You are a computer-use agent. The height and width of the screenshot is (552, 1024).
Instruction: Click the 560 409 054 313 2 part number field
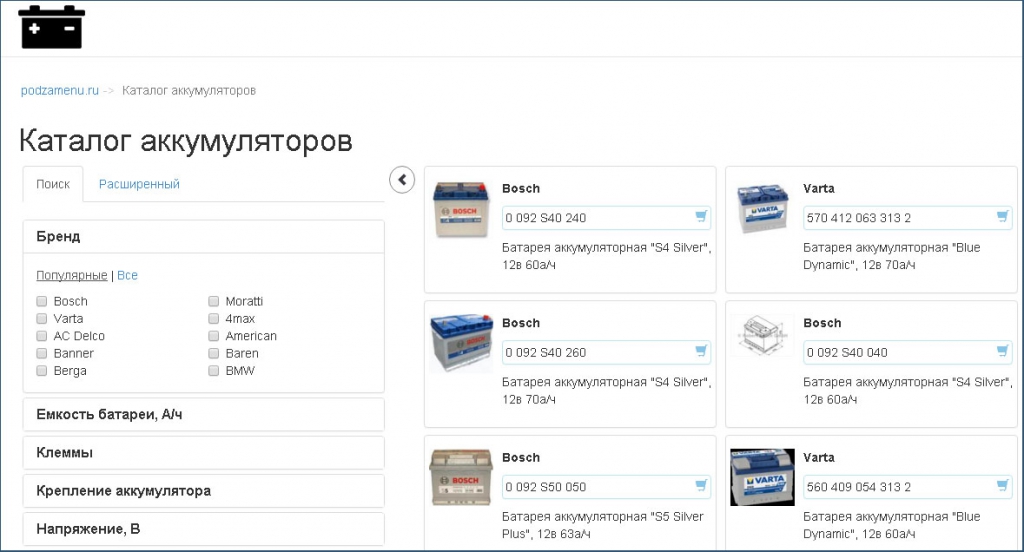tap(907, 487)
